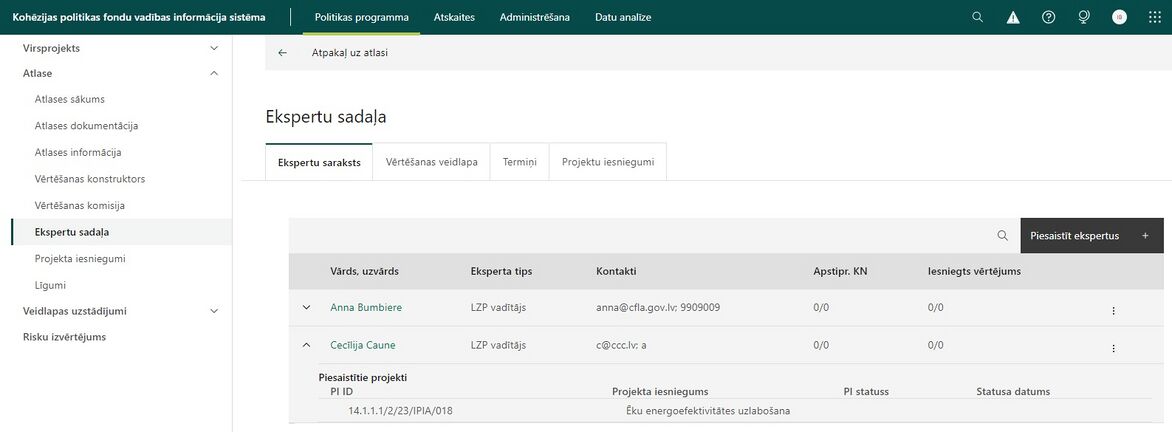Open the Projektu iesniegumi tab
The image size is (1172, 432).
point(608,161)
